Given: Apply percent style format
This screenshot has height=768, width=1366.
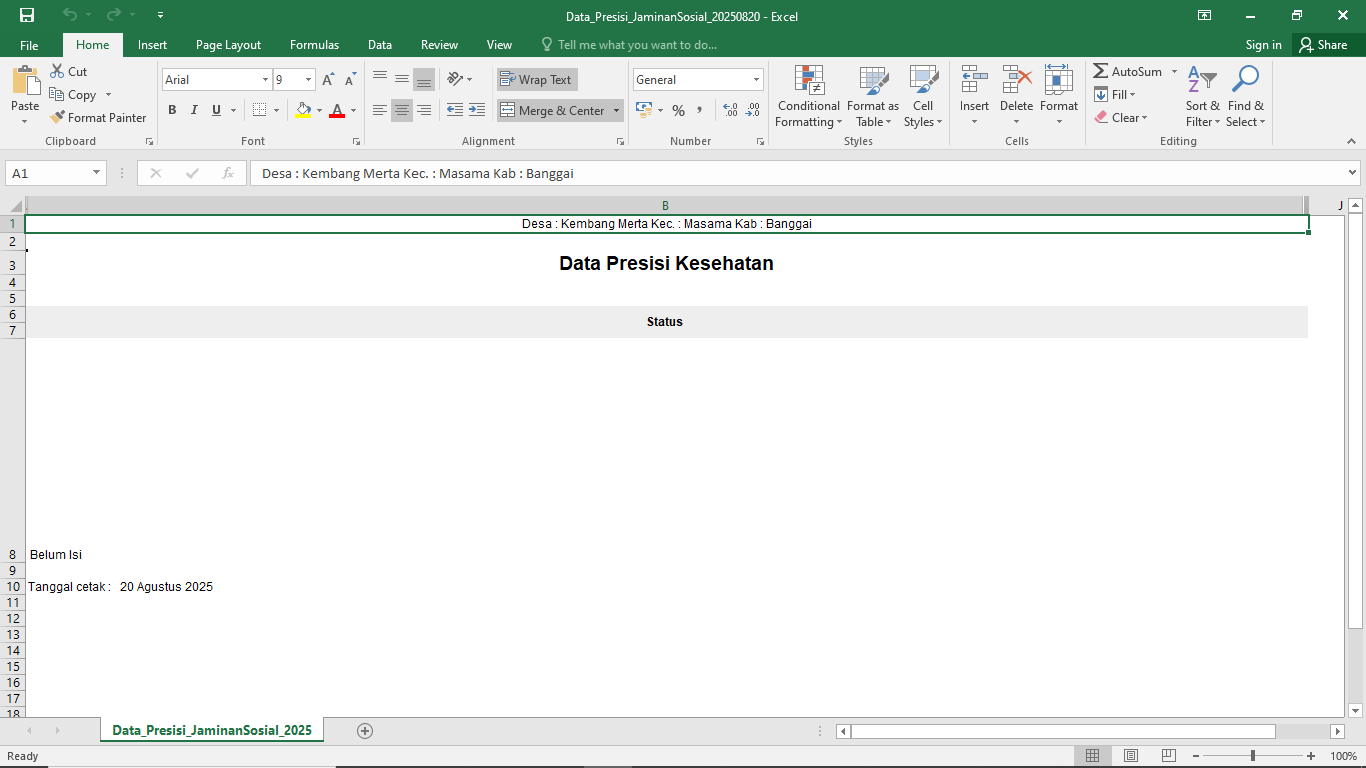Looking at the screenshot, I should pyautogui.click(x=678, y=110).
